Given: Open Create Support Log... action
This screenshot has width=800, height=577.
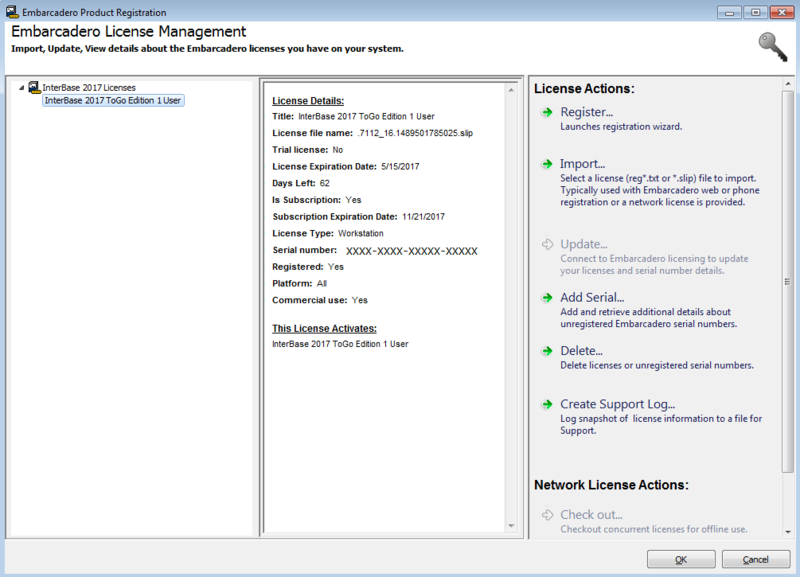Looking at the screenshot, I should click(617, 404).
